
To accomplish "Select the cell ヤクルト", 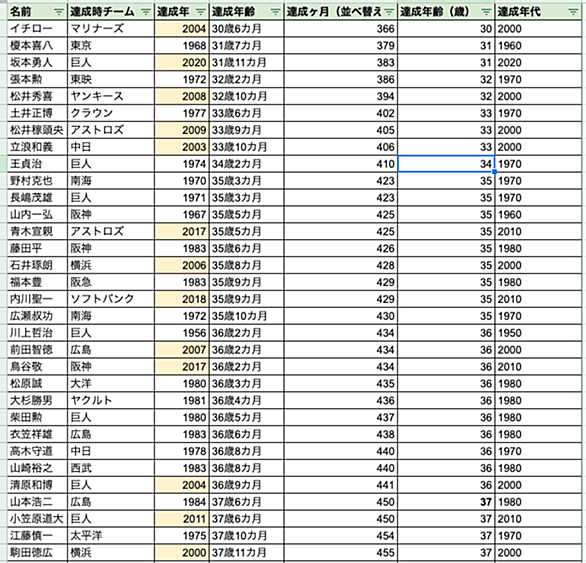I will tap(111, 400).
